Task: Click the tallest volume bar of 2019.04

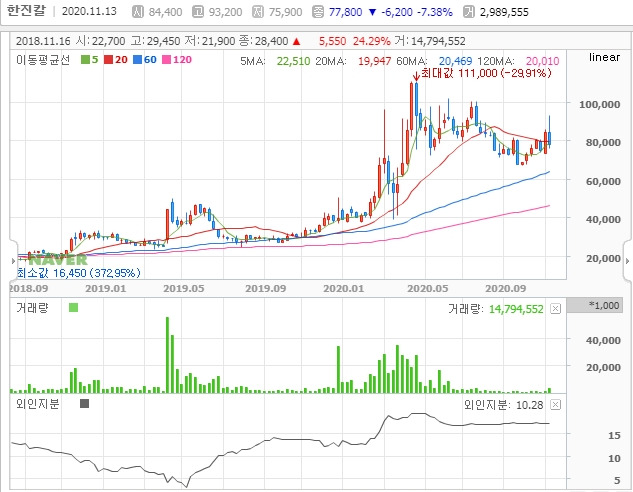Action: [168, 355]
